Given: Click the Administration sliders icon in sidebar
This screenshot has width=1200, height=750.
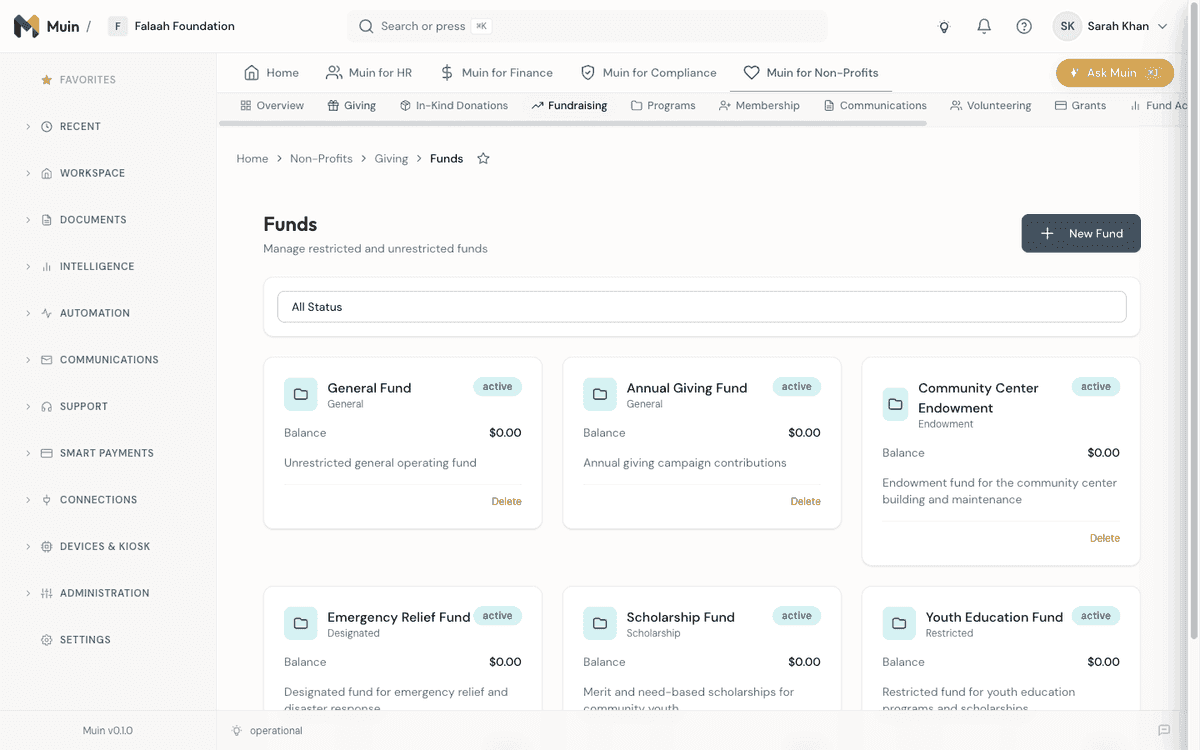Looking at the screenshot, I should [x=46, y=593].
